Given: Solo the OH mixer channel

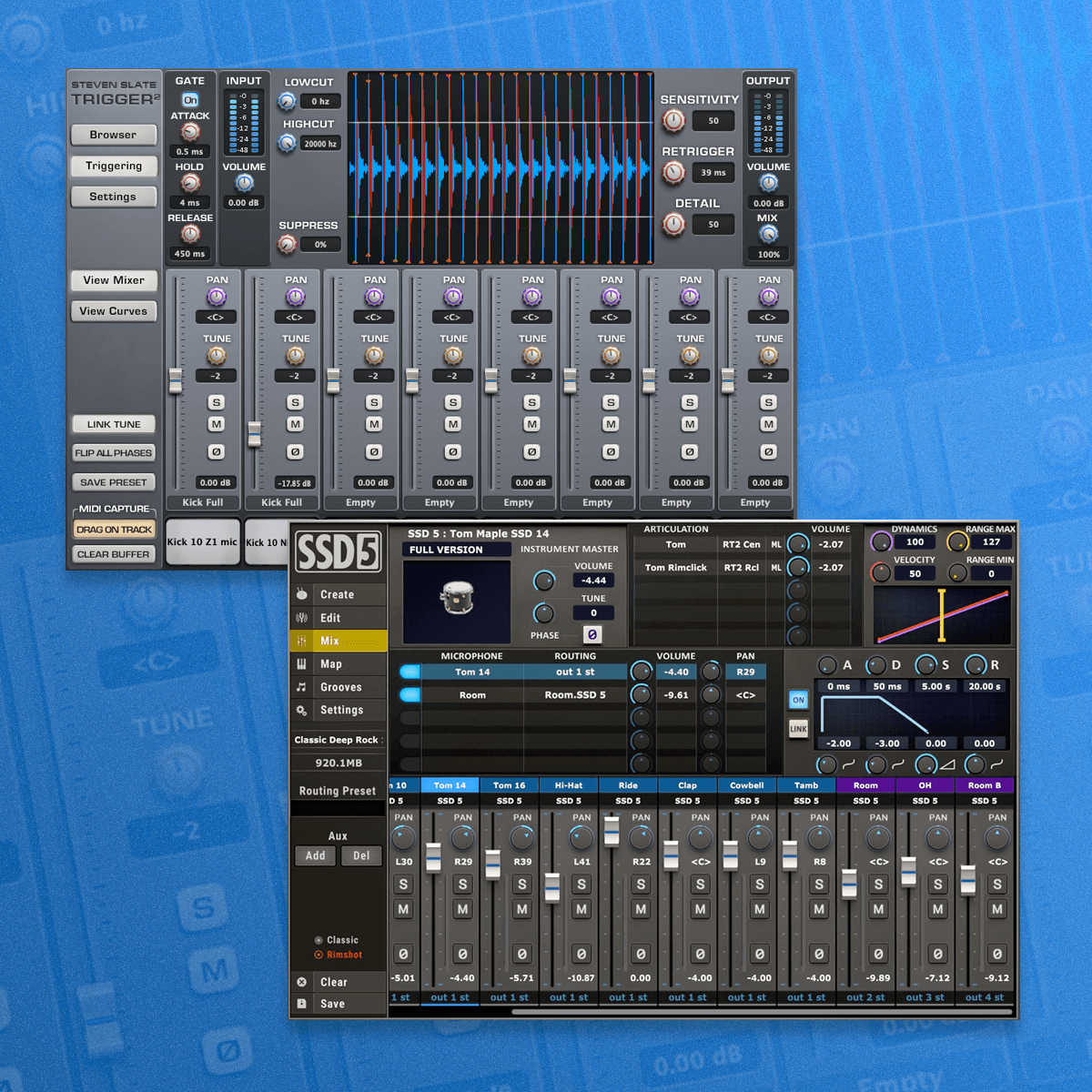Looking at the screenshot, I should pyautogui.click(x=937, y=885).
